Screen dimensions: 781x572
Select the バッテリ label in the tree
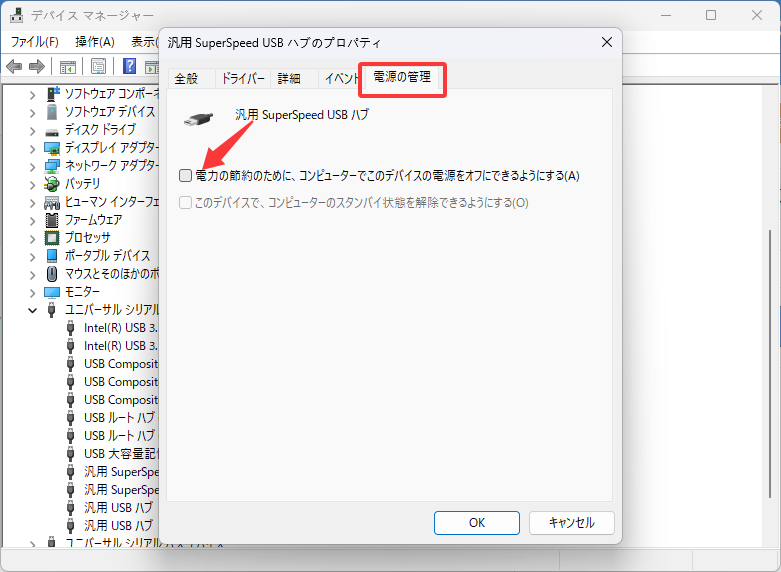tap(83, 184)
